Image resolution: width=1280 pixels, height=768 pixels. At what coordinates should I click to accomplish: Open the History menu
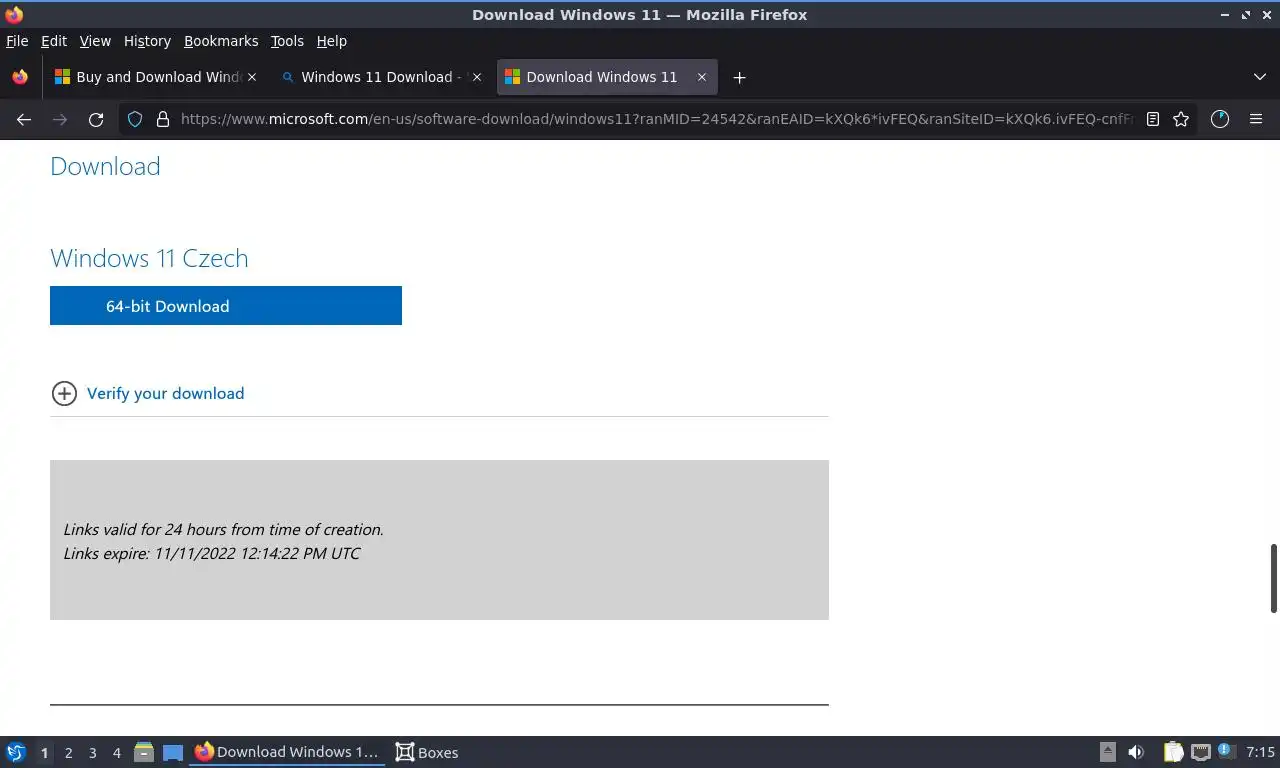[147, 41]
